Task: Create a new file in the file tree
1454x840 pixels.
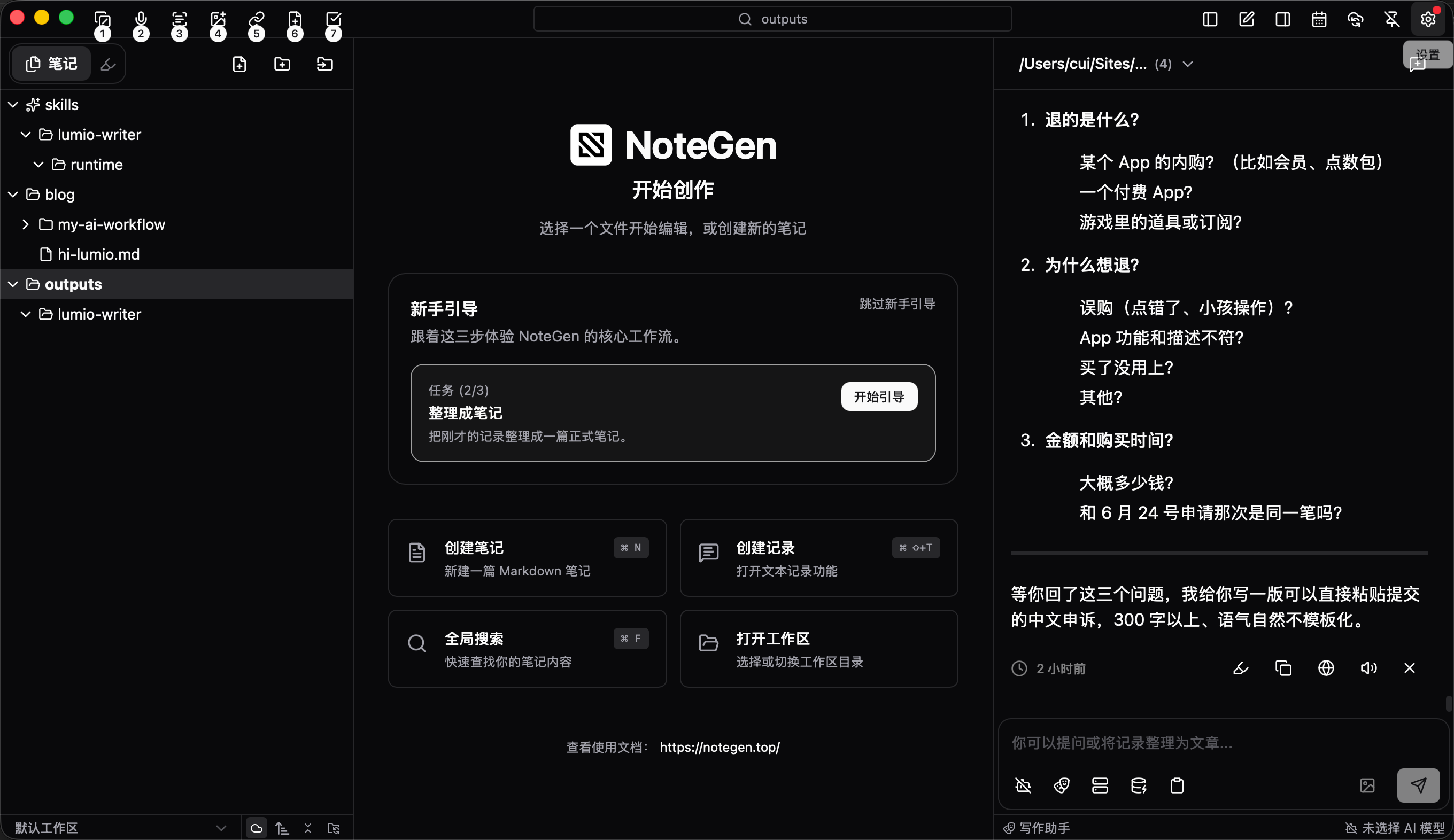Action: click(x=239, y=64)
